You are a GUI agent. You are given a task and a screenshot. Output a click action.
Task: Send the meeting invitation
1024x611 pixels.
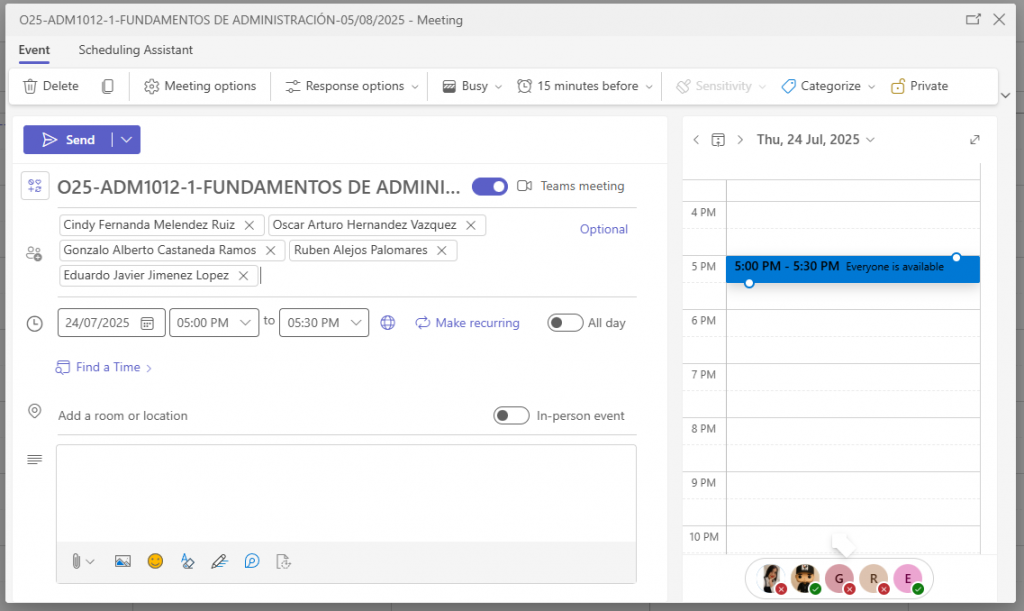click(68, 140)
